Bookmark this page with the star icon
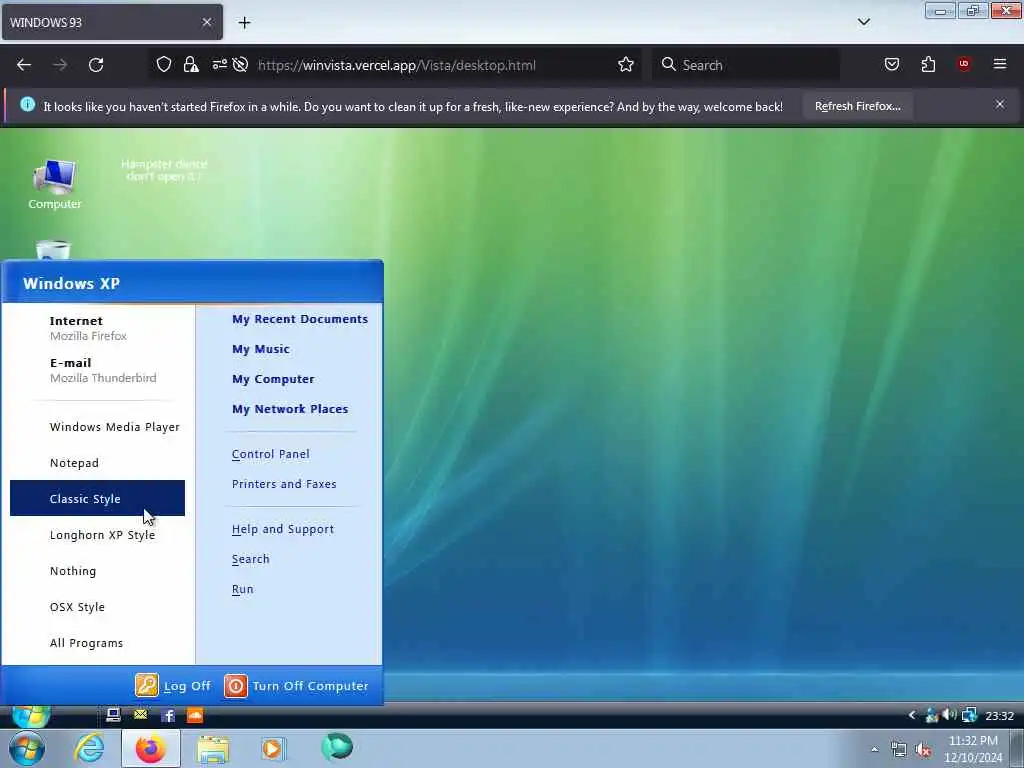 (x=626, y=65)
